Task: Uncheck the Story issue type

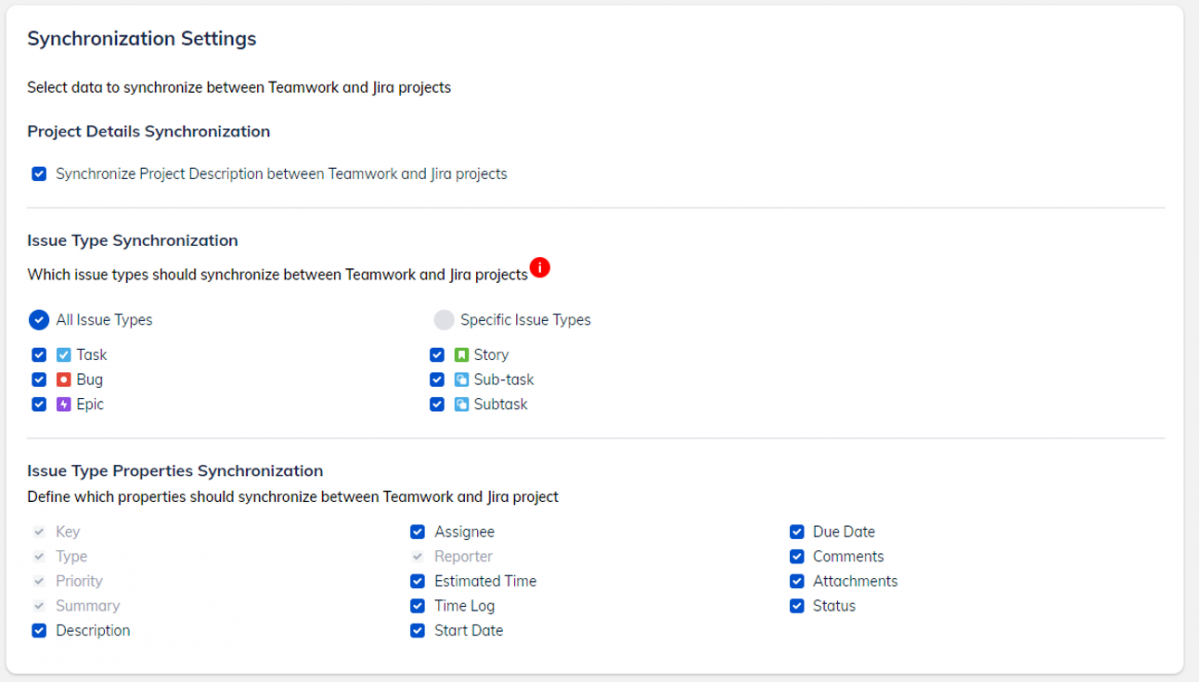Action: 437,354
